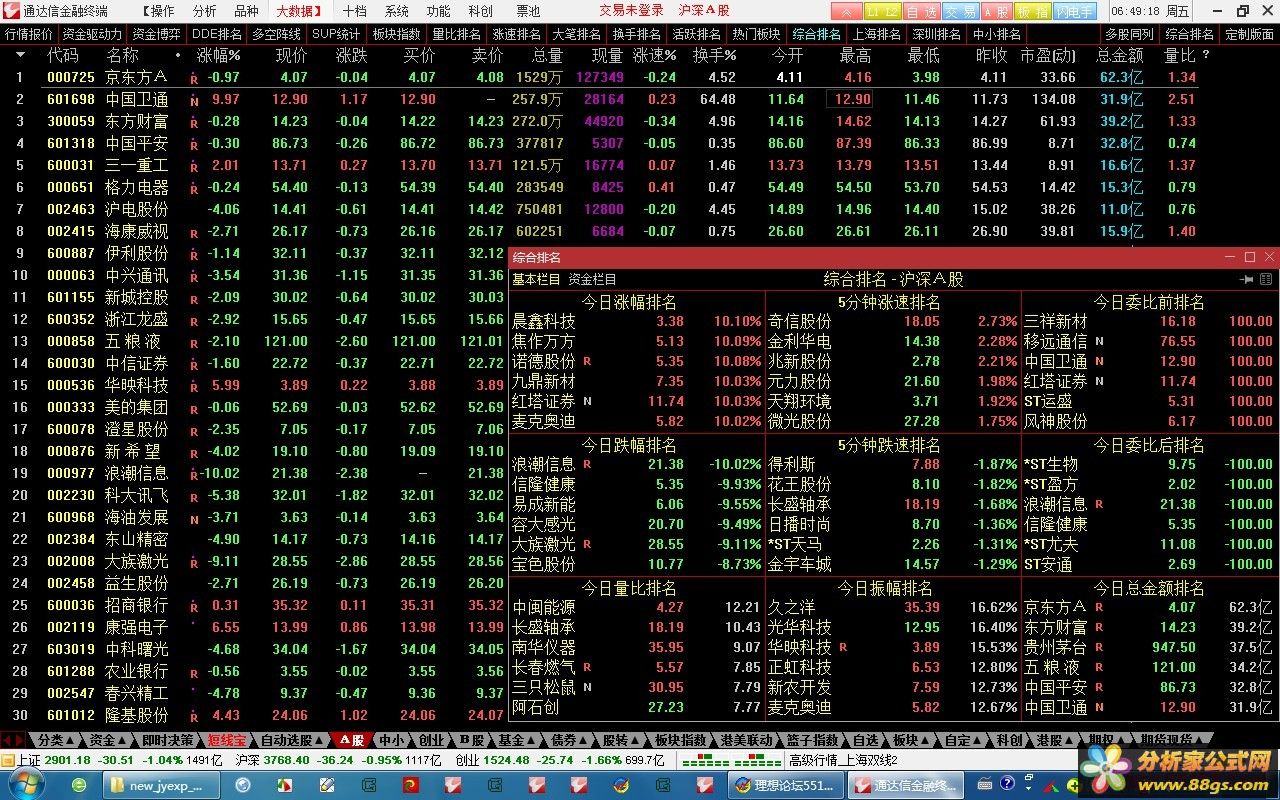The image size is (1280, 800).
Task: Click the 通达信 logo icon in the title bar
Action: 10,11
